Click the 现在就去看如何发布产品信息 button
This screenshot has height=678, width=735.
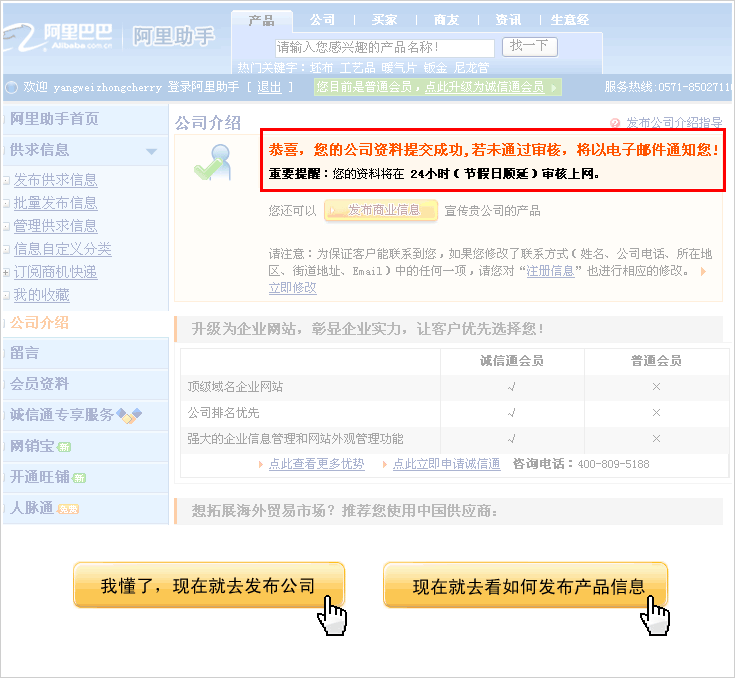point(525,585)
